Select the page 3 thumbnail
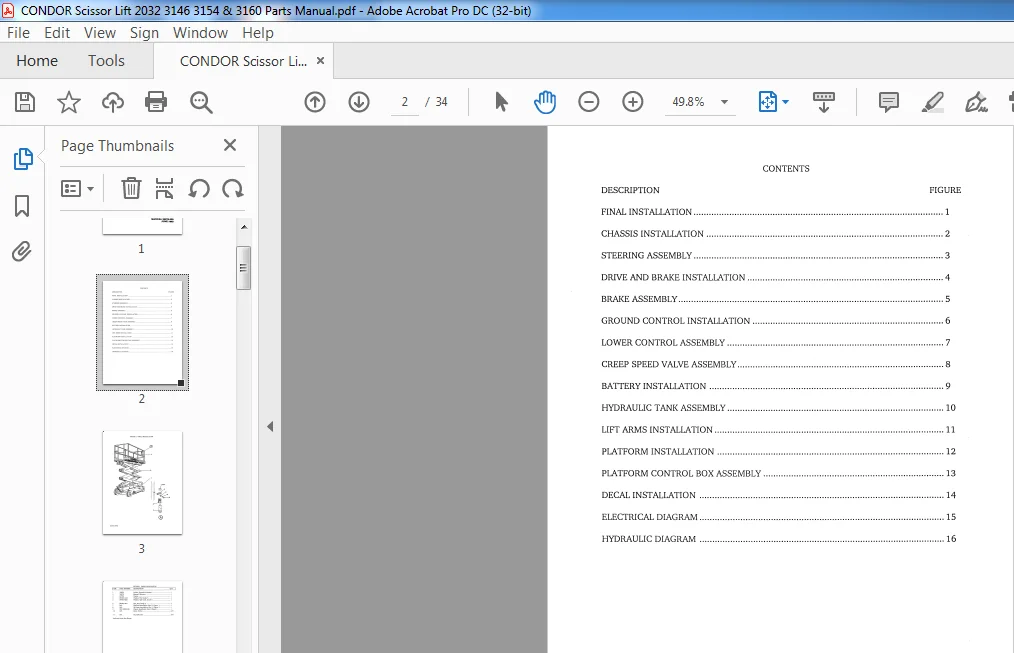This screenshot has width=1014, height=653. coord(142,482)
